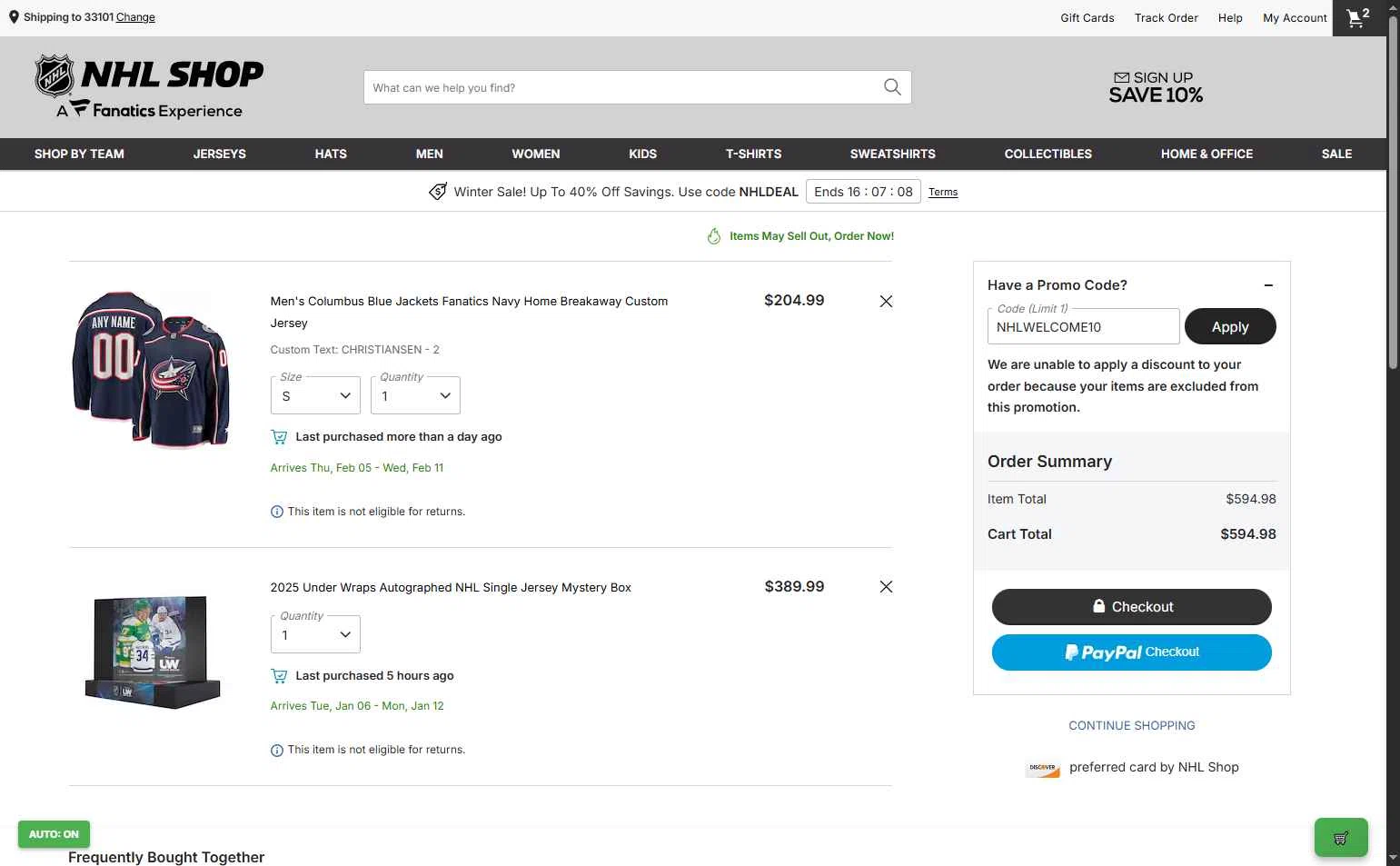This screenshot has width=1400, height=866.
Task: Open the T-Shirts menu
Action: (753, 154)
